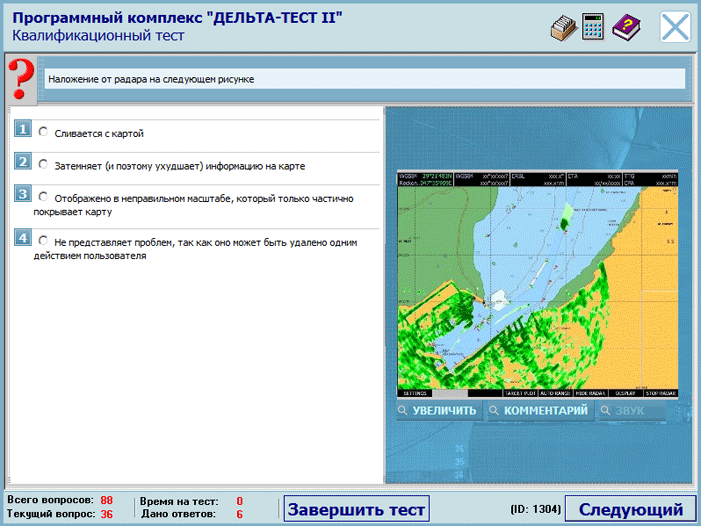Select radio option 'Сливается с картой'
This screenshot has height=526, width=701.
coord(43,131)
